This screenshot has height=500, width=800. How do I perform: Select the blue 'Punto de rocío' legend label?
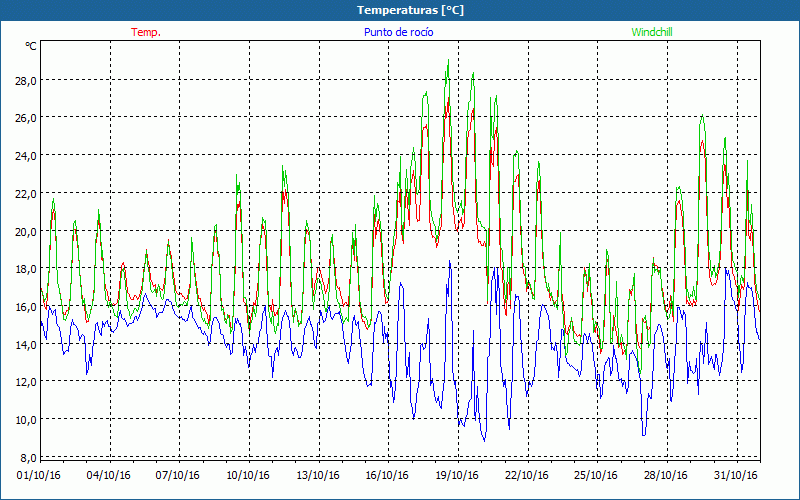pos(398,32)
